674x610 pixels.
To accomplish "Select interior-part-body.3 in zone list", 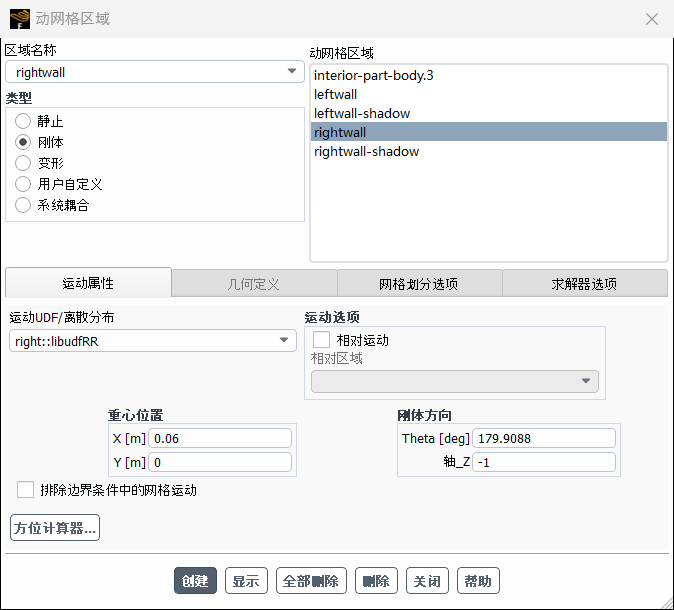I will (489, 75).
